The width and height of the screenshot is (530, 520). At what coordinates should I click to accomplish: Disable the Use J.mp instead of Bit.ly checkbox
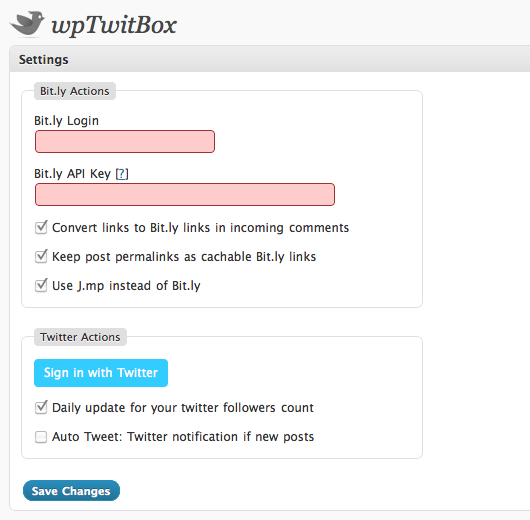(41, 286)
